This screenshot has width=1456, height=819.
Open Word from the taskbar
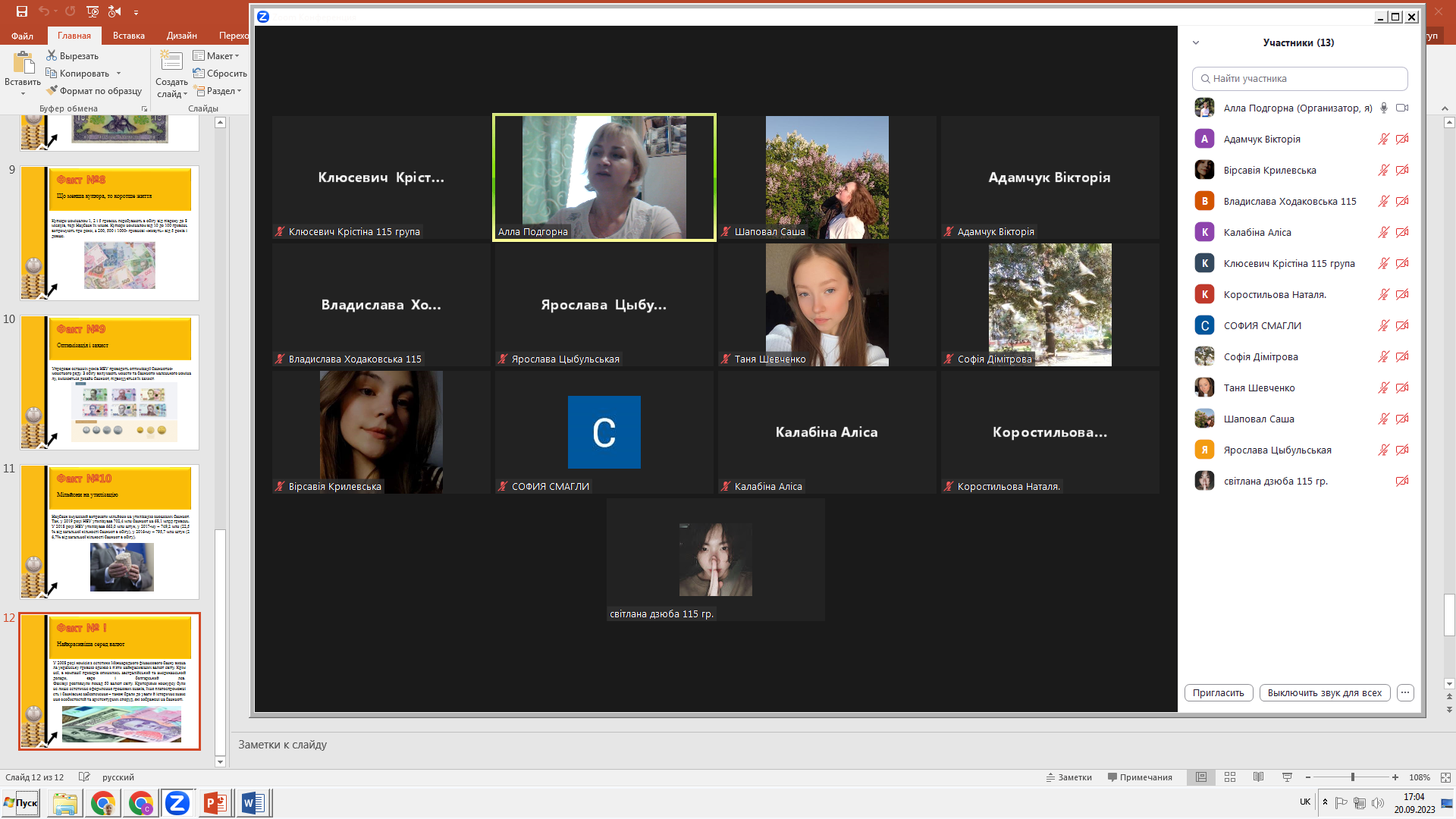point(253,802)
